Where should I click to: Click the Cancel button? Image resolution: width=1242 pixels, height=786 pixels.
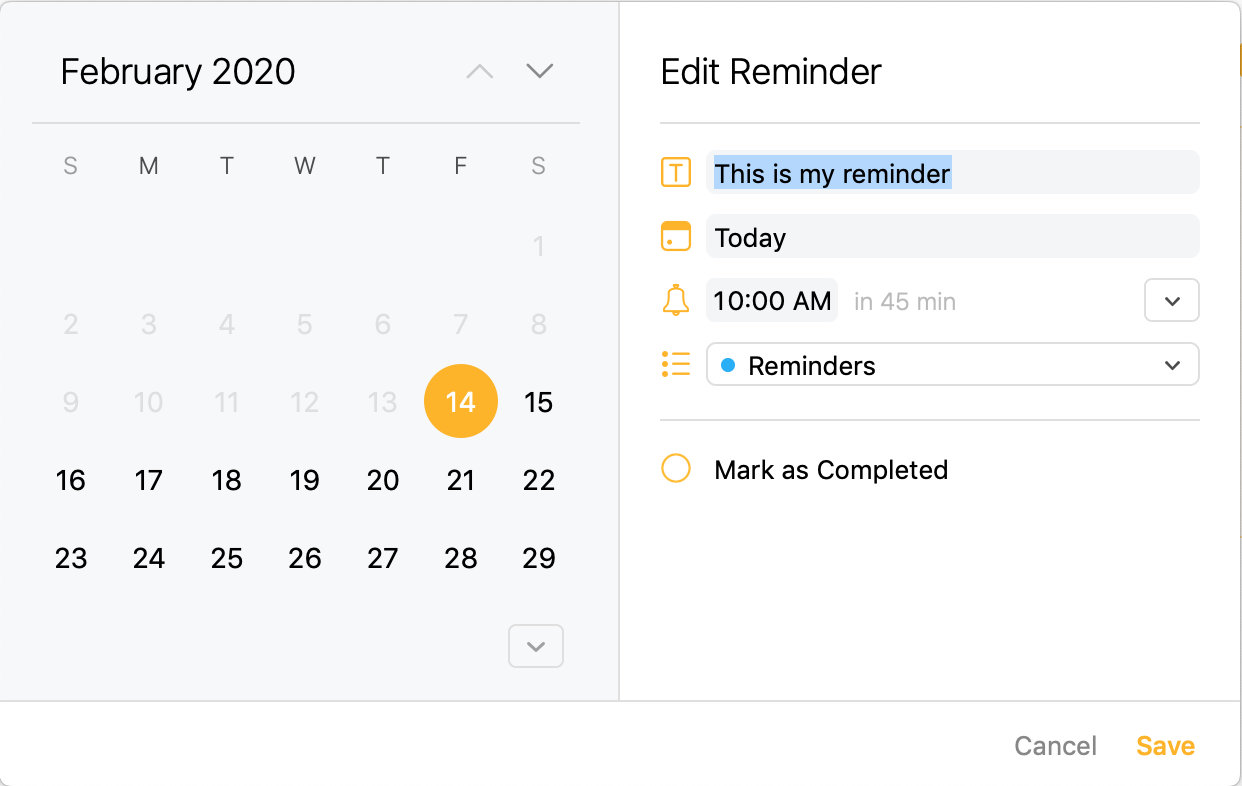[x=1056, y=746]
